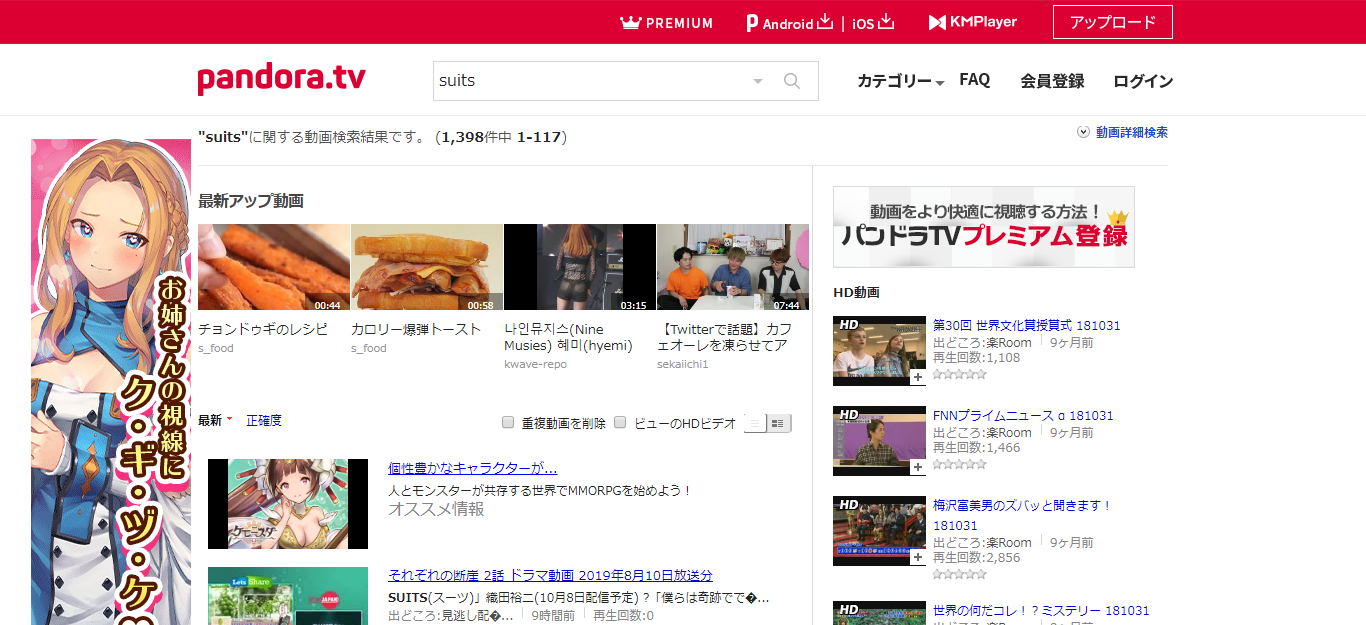The height and width of the screenshot is (625, 1366).
Task: Rate FNNプライムニュース with the star rating
Action: tap(960, 464)
